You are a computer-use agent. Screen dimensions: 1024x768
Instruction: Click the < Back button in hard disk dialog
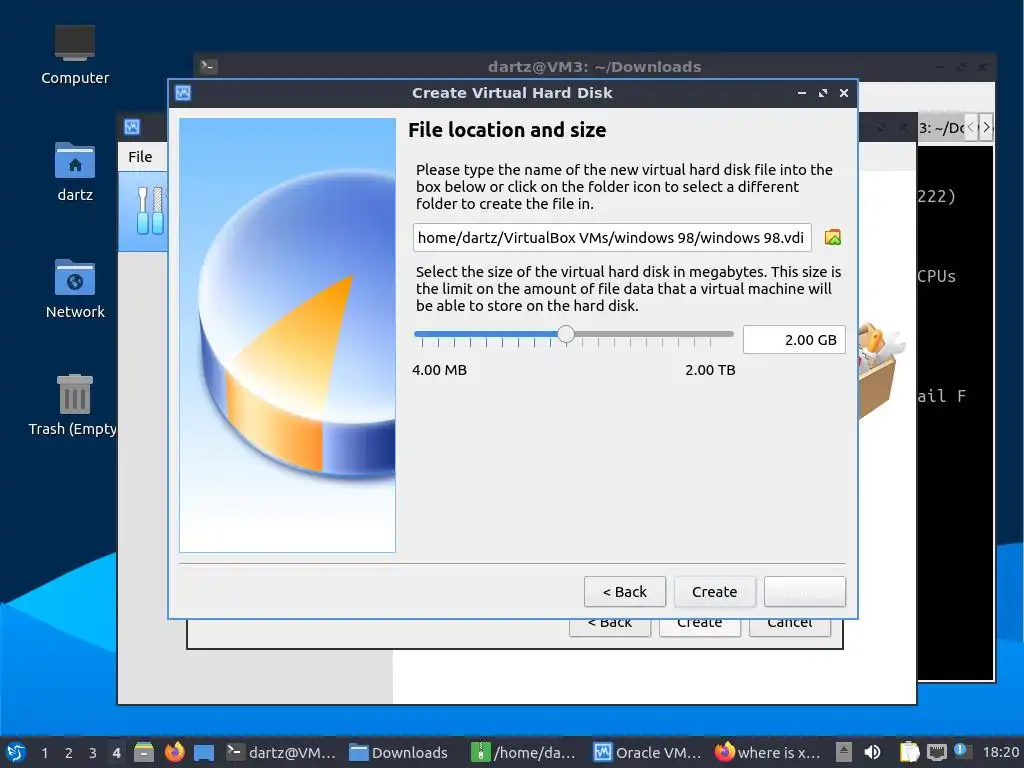point(624,592)
